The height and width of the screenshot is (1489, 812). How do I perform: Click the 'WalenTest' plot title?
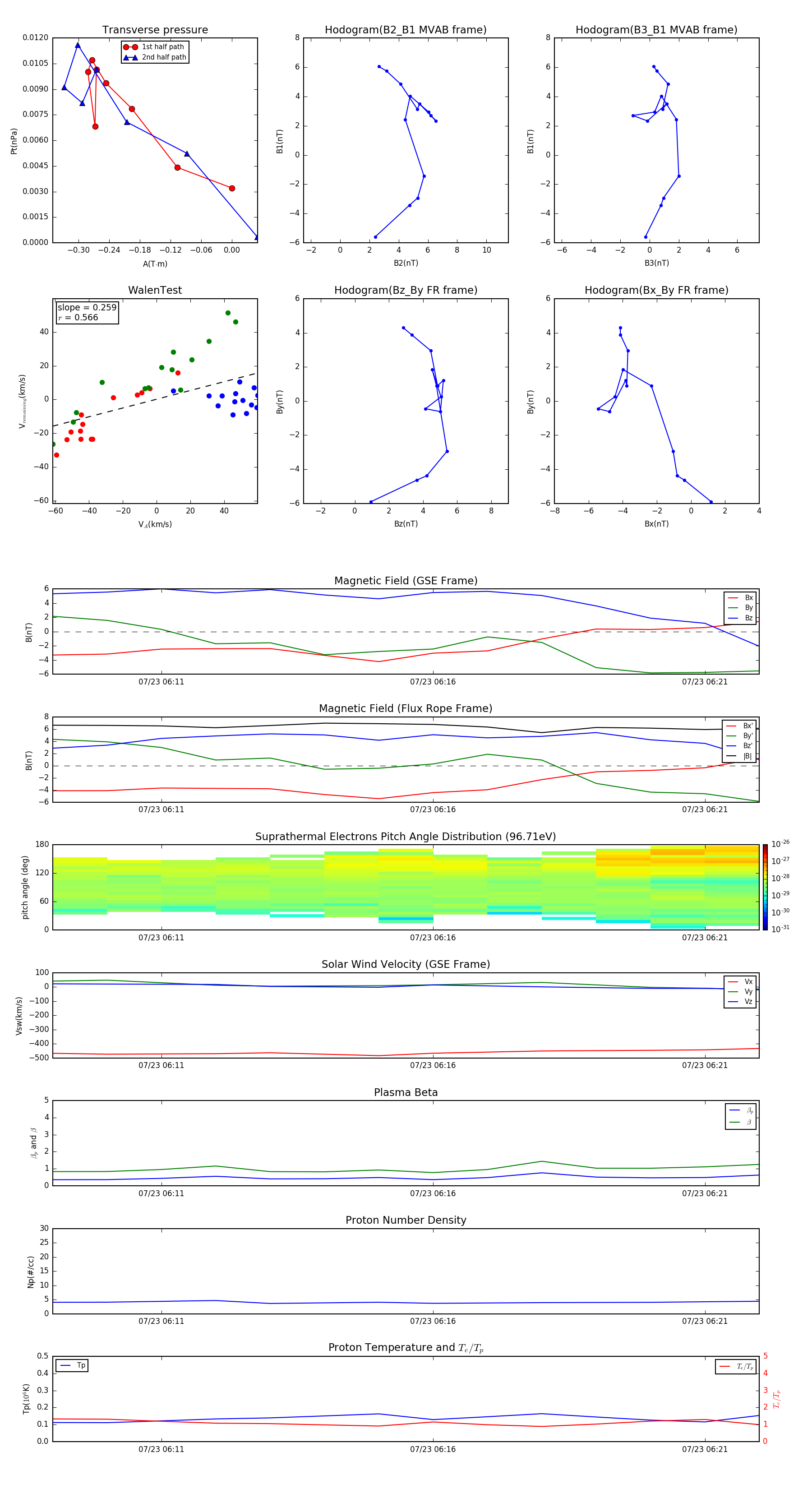tap(155, 290)
